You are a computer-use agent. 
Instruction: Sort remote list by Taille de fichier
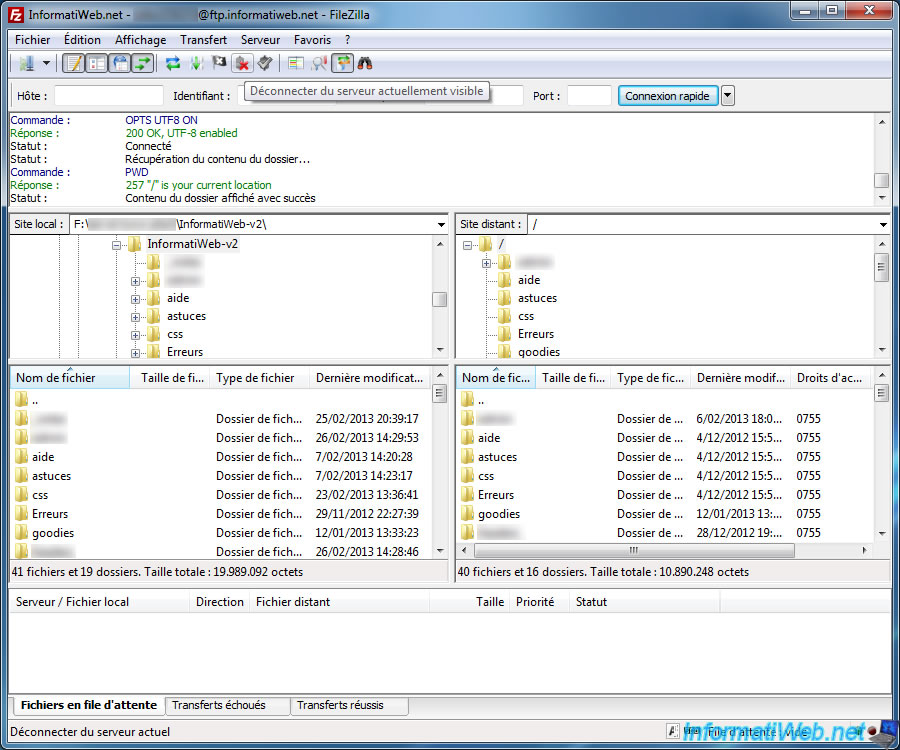coord(573,378)
